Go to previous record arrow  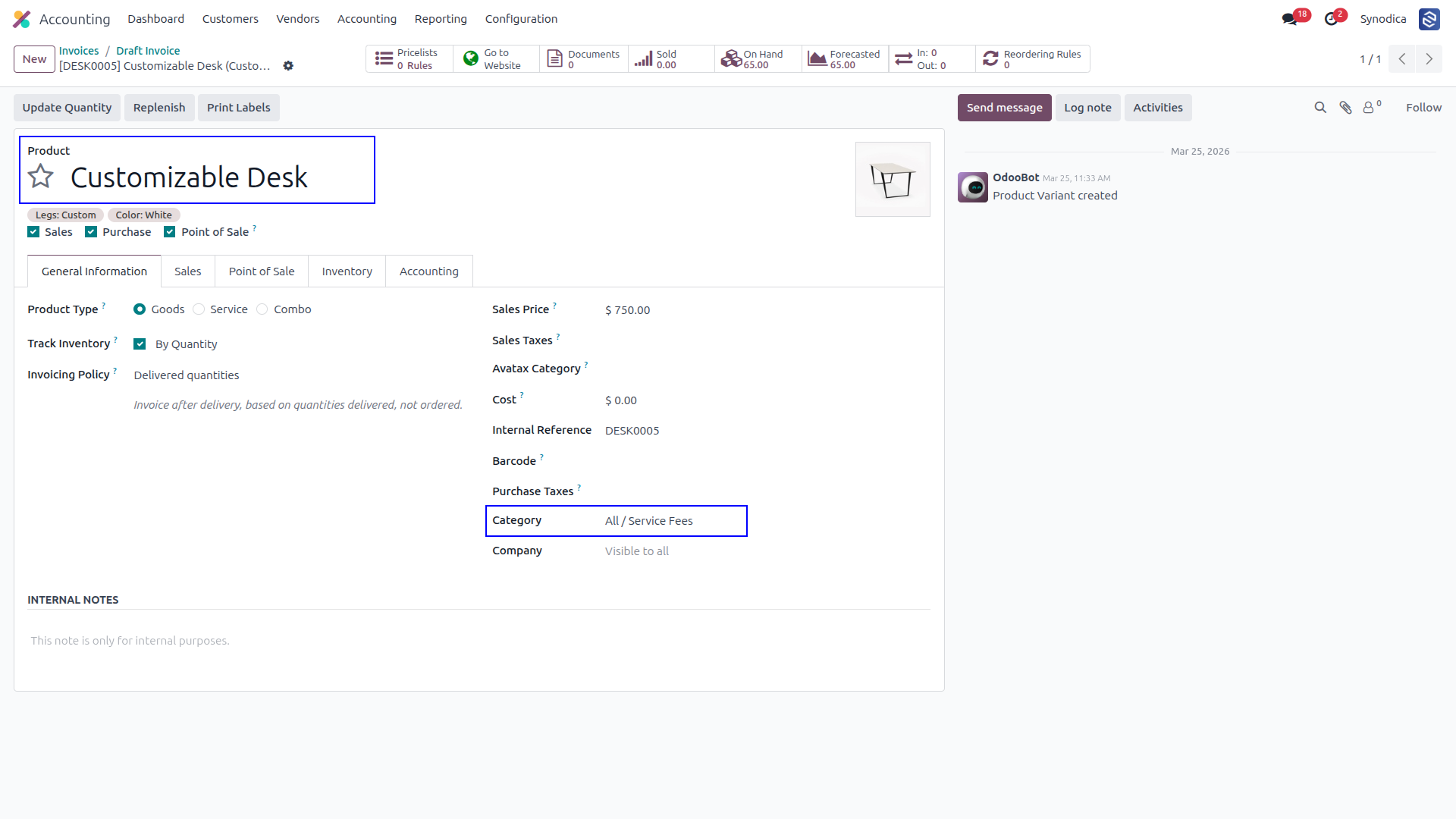click(x=1402, y=59)
